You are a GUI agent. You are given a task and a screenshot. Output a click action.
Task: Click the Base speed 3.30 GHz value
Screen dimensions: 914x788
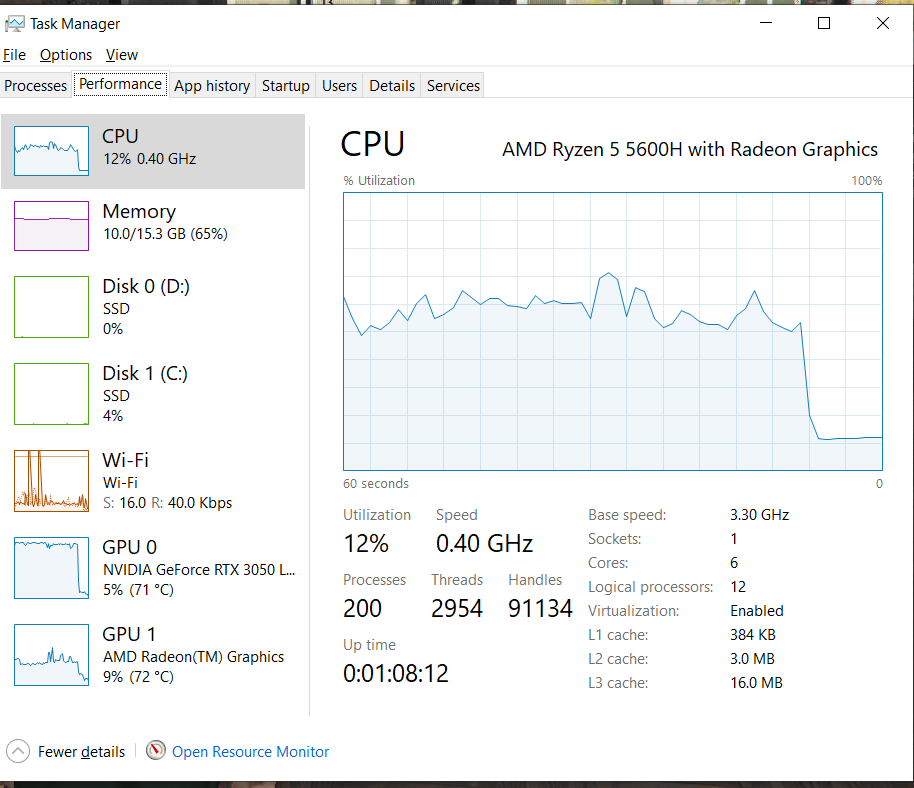point(760,515)
